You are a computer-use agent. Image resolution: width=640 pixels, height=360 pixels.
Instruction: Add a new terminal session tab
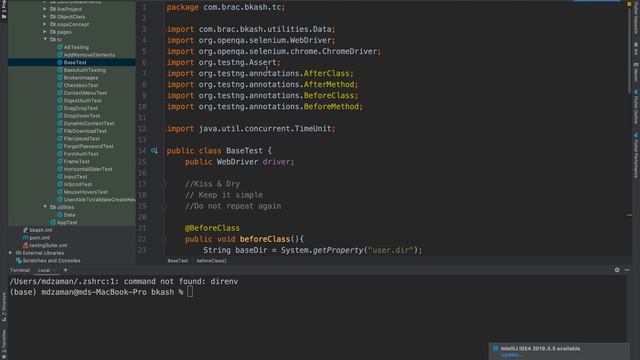click(x=65, y=270)
